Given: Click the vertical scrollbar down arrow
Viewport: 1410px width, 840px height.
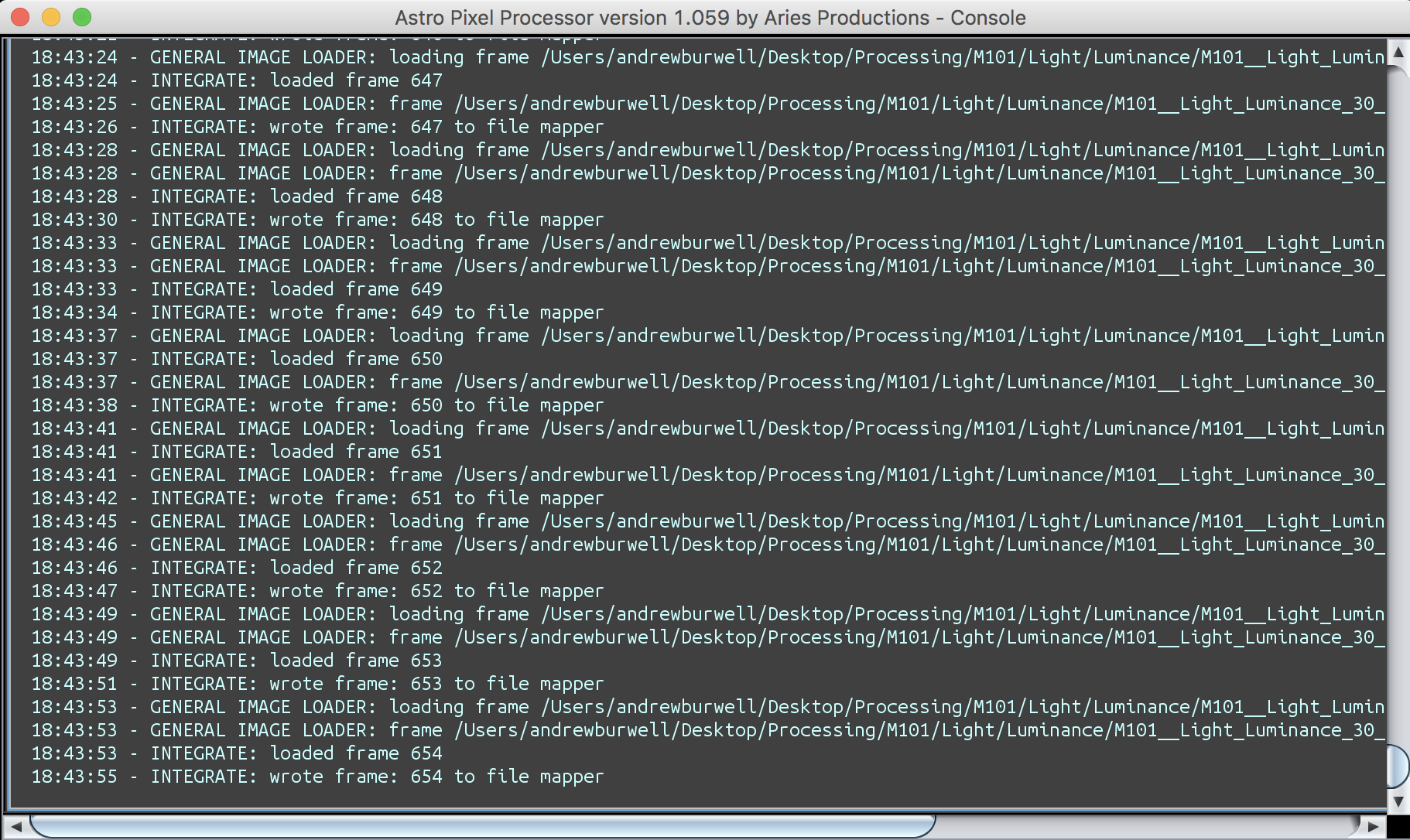Looking at the screenshot, I should tap(1398, 801).
